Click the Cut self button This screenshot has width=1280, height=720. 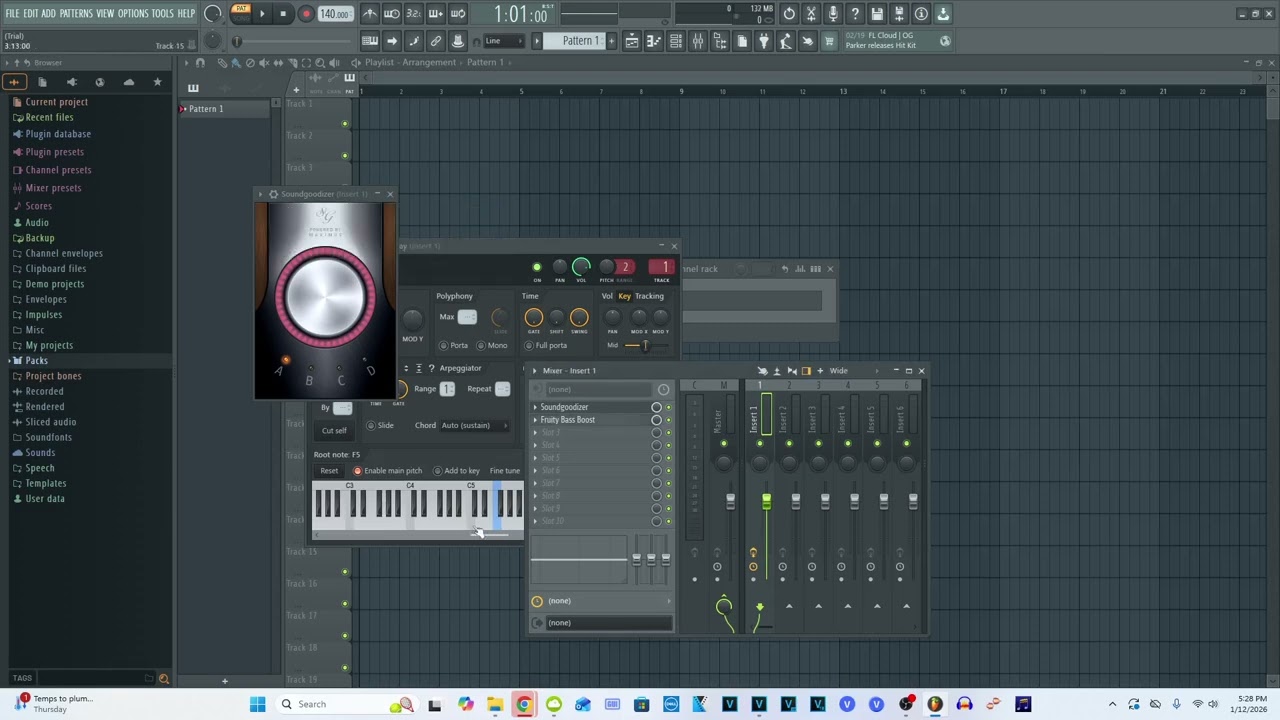click(334, 431)
